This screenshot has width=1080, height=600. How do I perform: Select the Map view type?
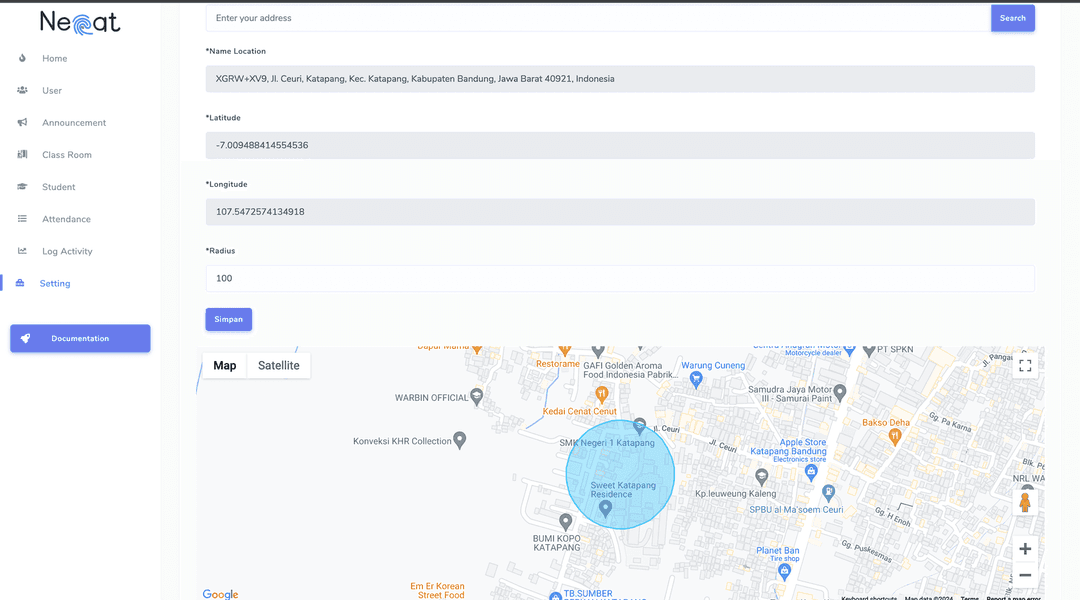(x=225, y=366)
